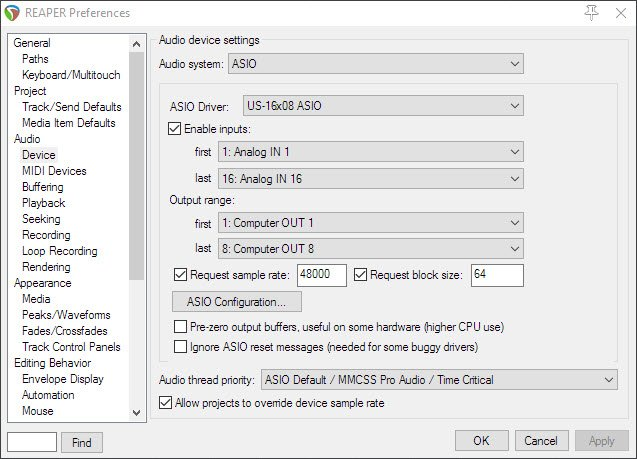This screenshot has height=459, width=637.
Task: Select Audio in the preferences tree
Action: pyautogui.click(x=27, y=139)
